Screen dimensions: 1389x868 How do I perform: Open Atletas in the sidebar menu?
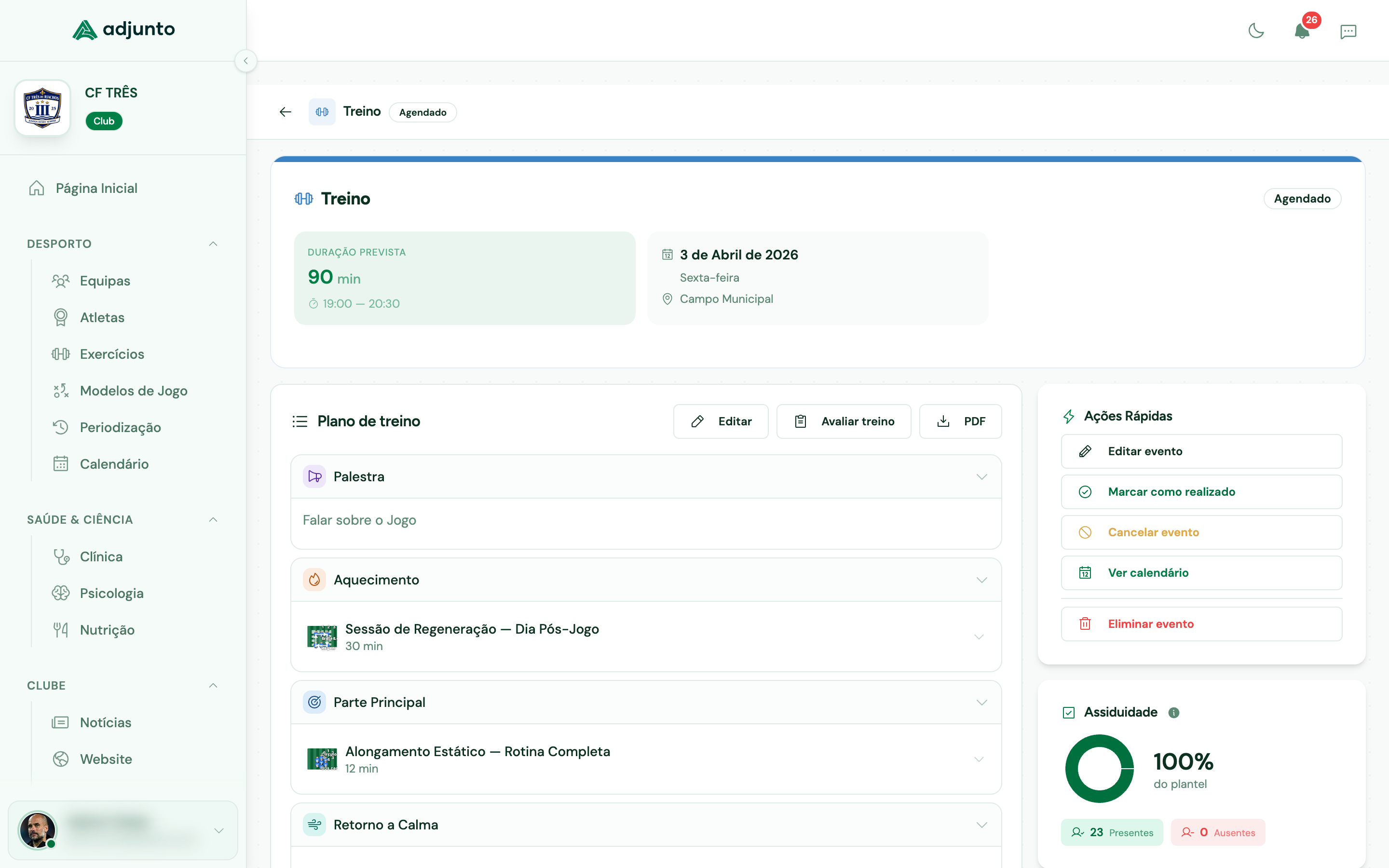(102, 317)
